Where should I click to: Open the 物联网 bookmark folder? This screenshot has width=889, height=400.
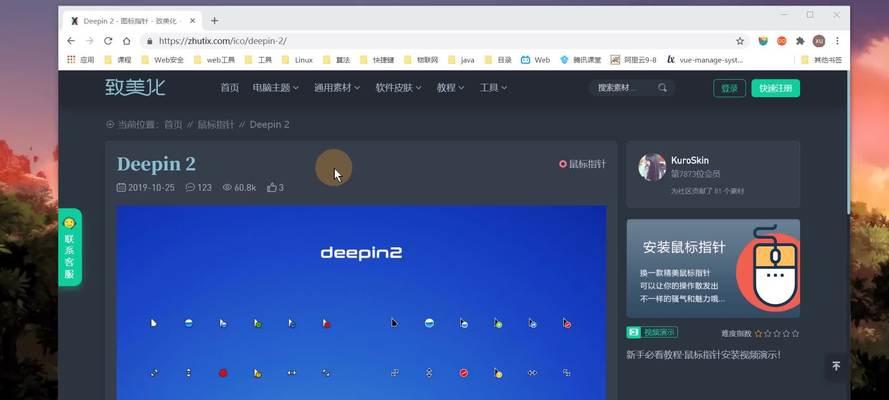point(421,59)
